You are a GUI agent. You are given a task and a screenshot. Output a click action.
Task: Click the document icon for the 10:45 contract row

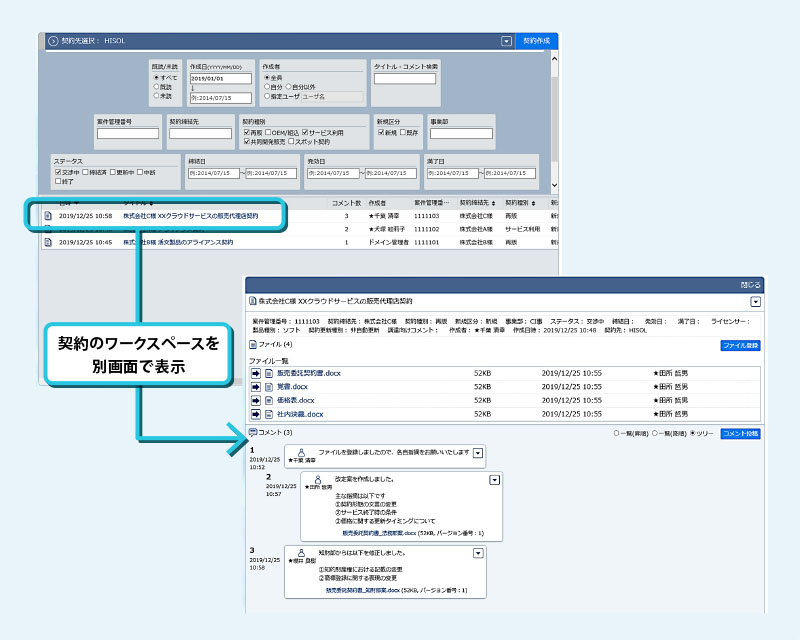point(47,242)
